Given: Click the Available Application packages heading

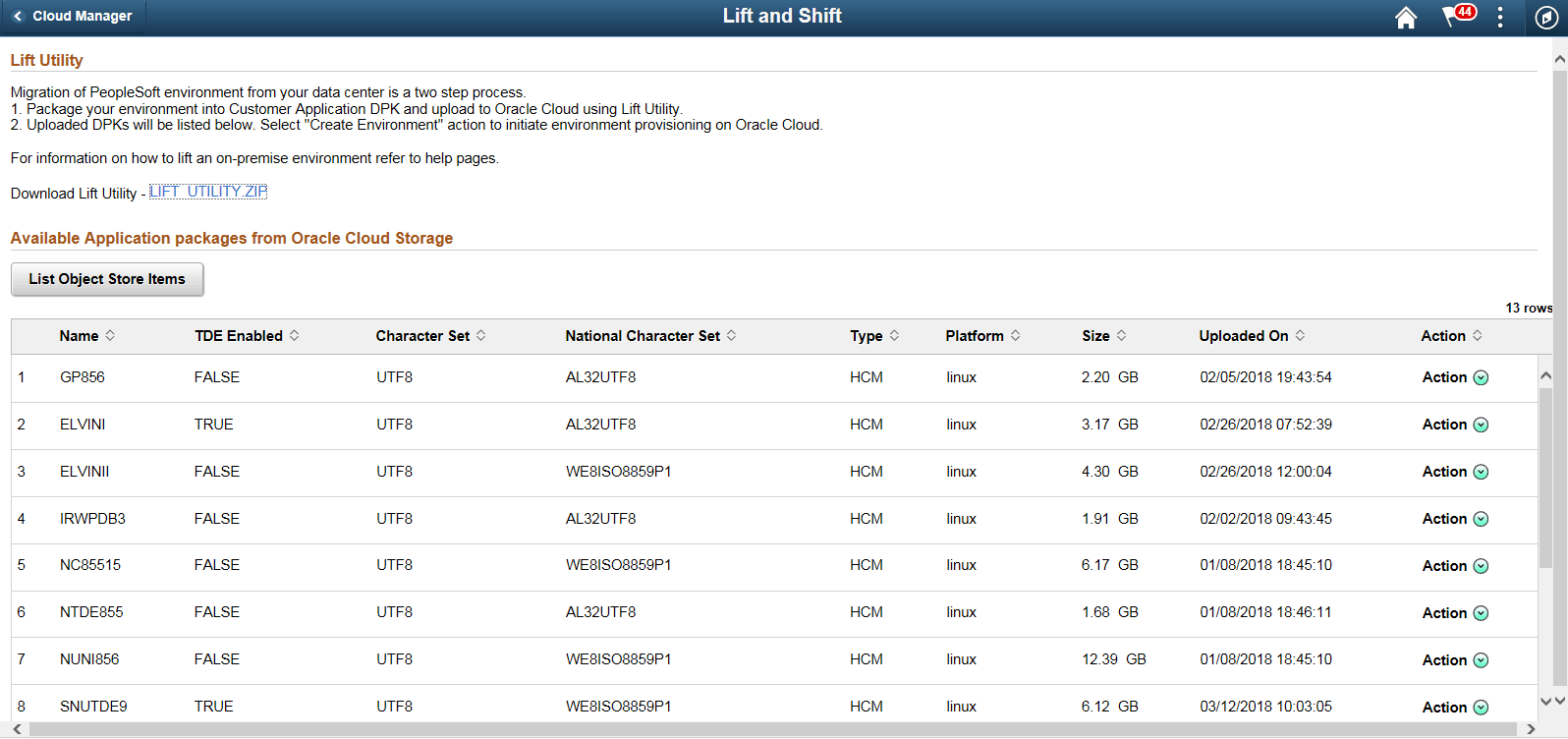Looking at the screenshot, I should coord(232,238).
